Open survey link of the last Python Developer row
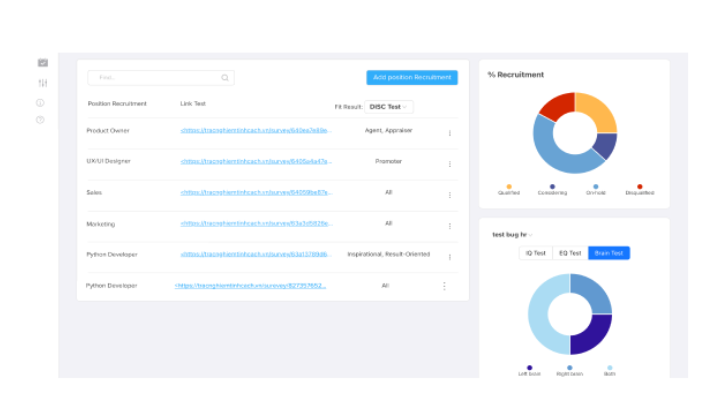The image size is (719, 393). pyautogui.click(x=250, y=285)
